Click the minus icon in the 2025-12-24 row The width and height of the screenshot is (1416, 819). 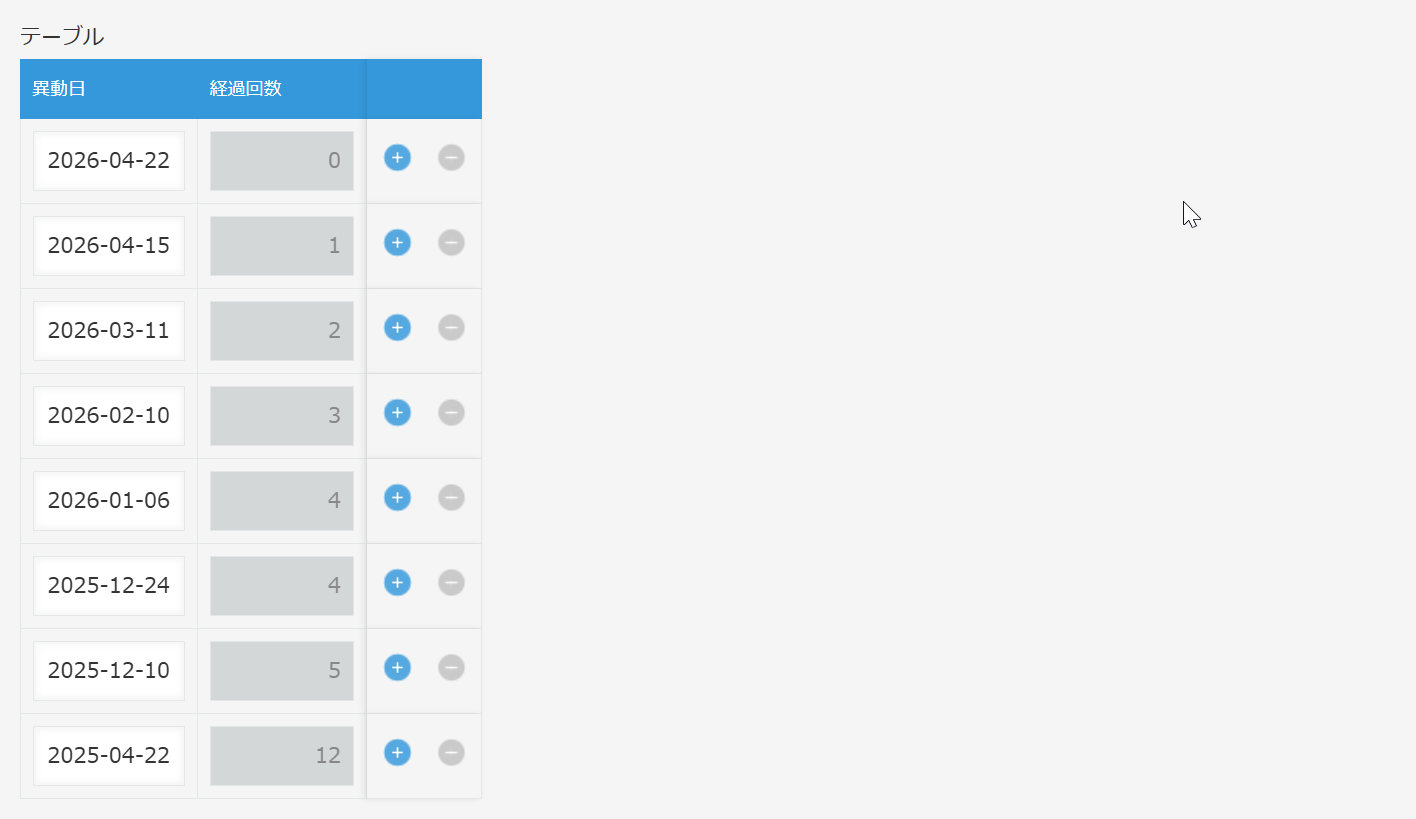pyautogui.click(x=451, y=583)
